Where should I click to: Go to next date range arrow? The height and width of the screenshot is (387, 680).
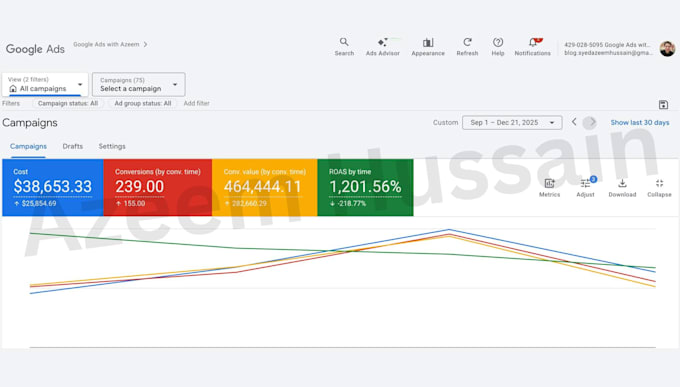click(x=592, y=122)
